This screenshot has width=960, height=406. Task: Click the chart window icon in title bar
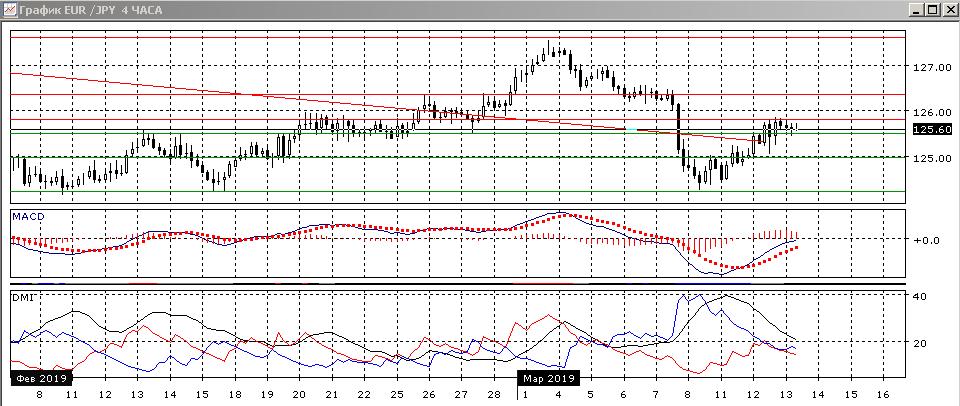[x=9, y=9]
